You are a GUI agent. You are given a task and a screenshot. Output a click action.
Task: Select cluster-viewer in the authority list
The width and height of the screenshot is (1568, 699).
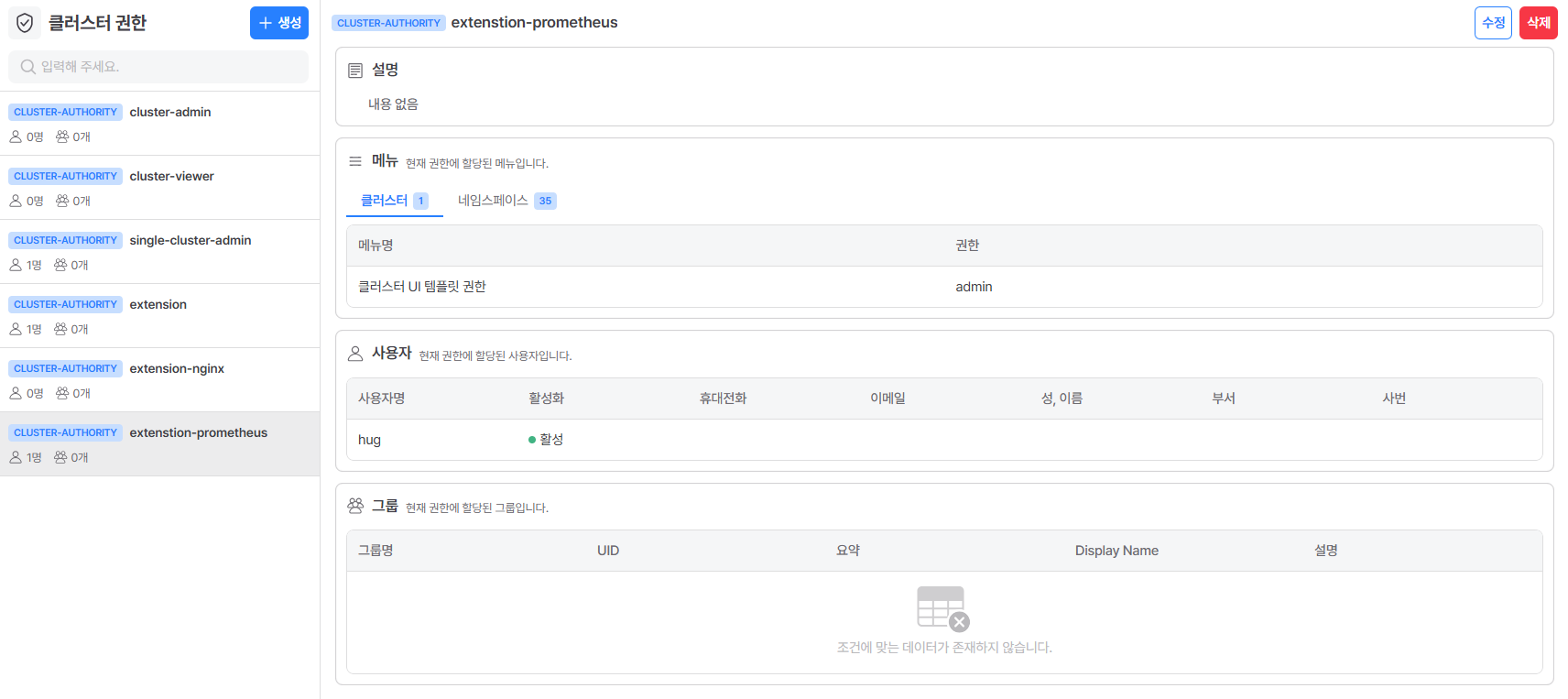pyautogui.click(x=159, y=188)
